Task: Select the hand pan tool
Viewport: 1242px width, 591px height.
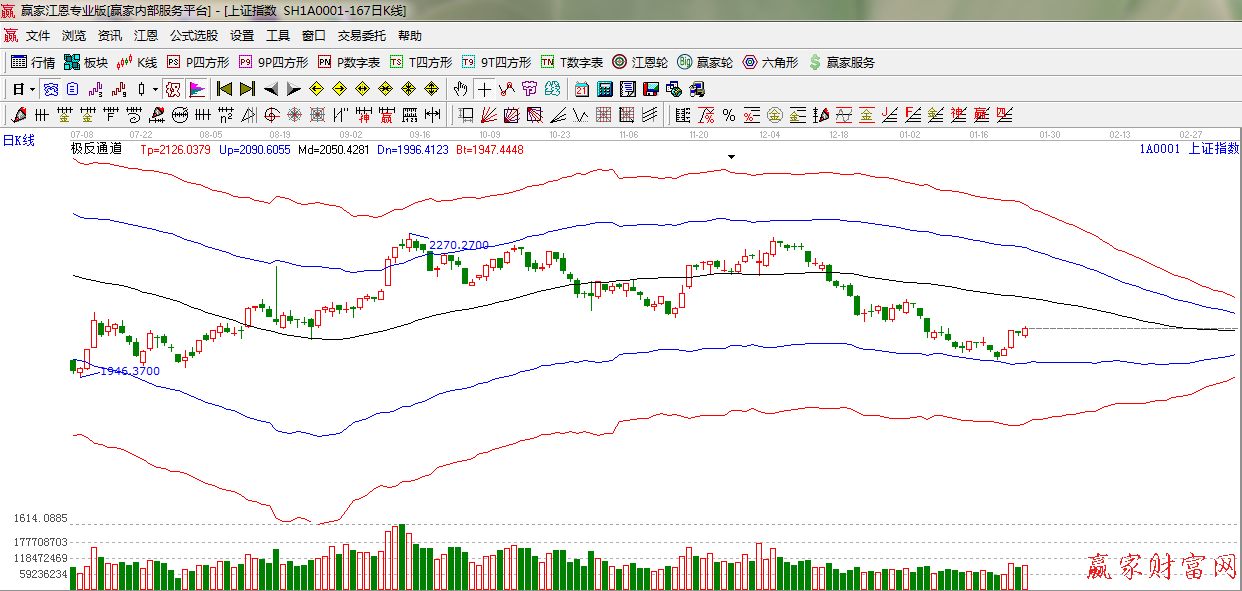Action: tap(460, 89)
